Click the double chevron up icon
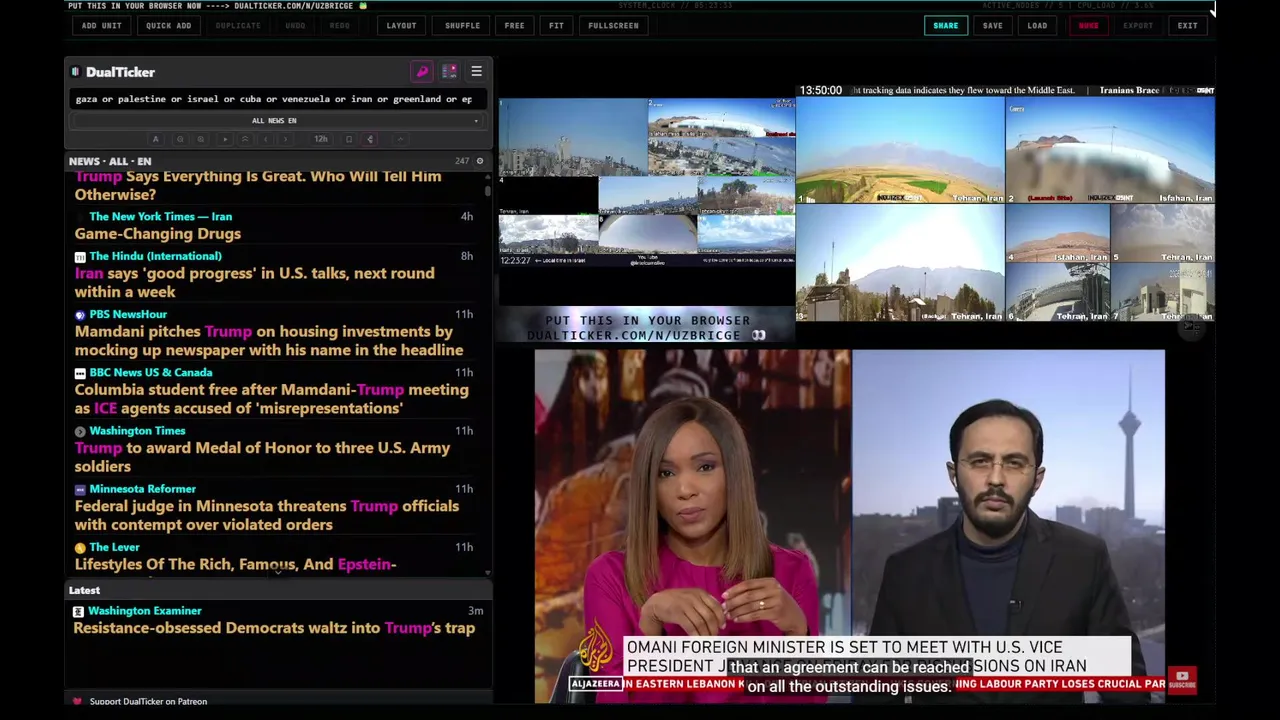Screen dimensions: 1280x720 (245, 139)
